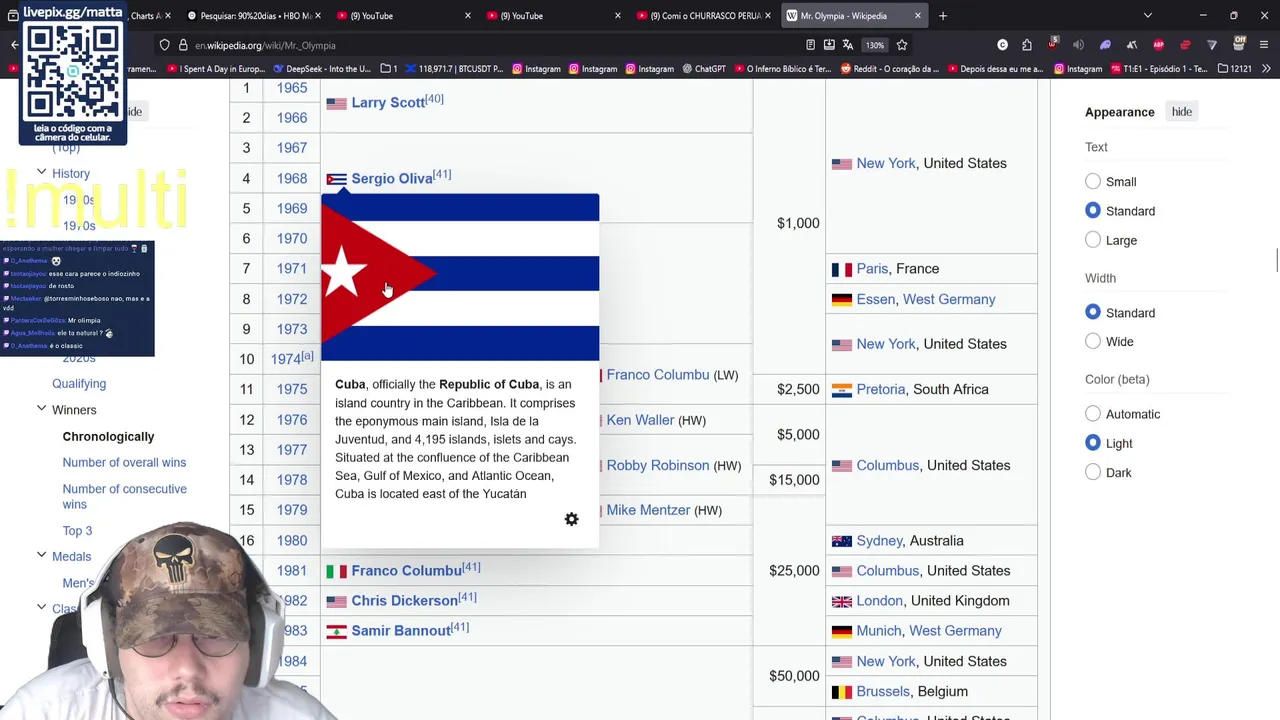
Task: Click the Cuba flag beside Sergio Oliva
Action: pos(336,179)
